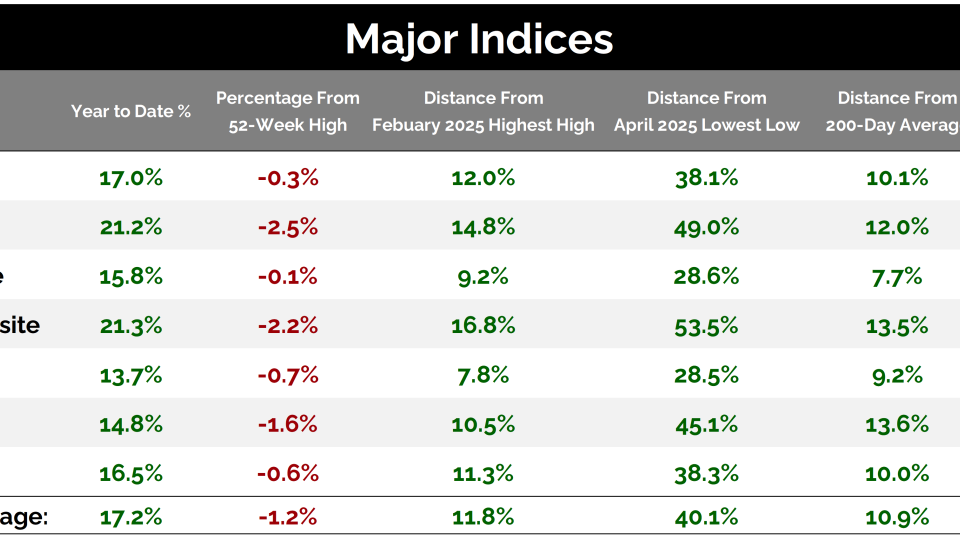Click the 17.0% Year to Date value

pyautogui.click(x=131, y=178)
